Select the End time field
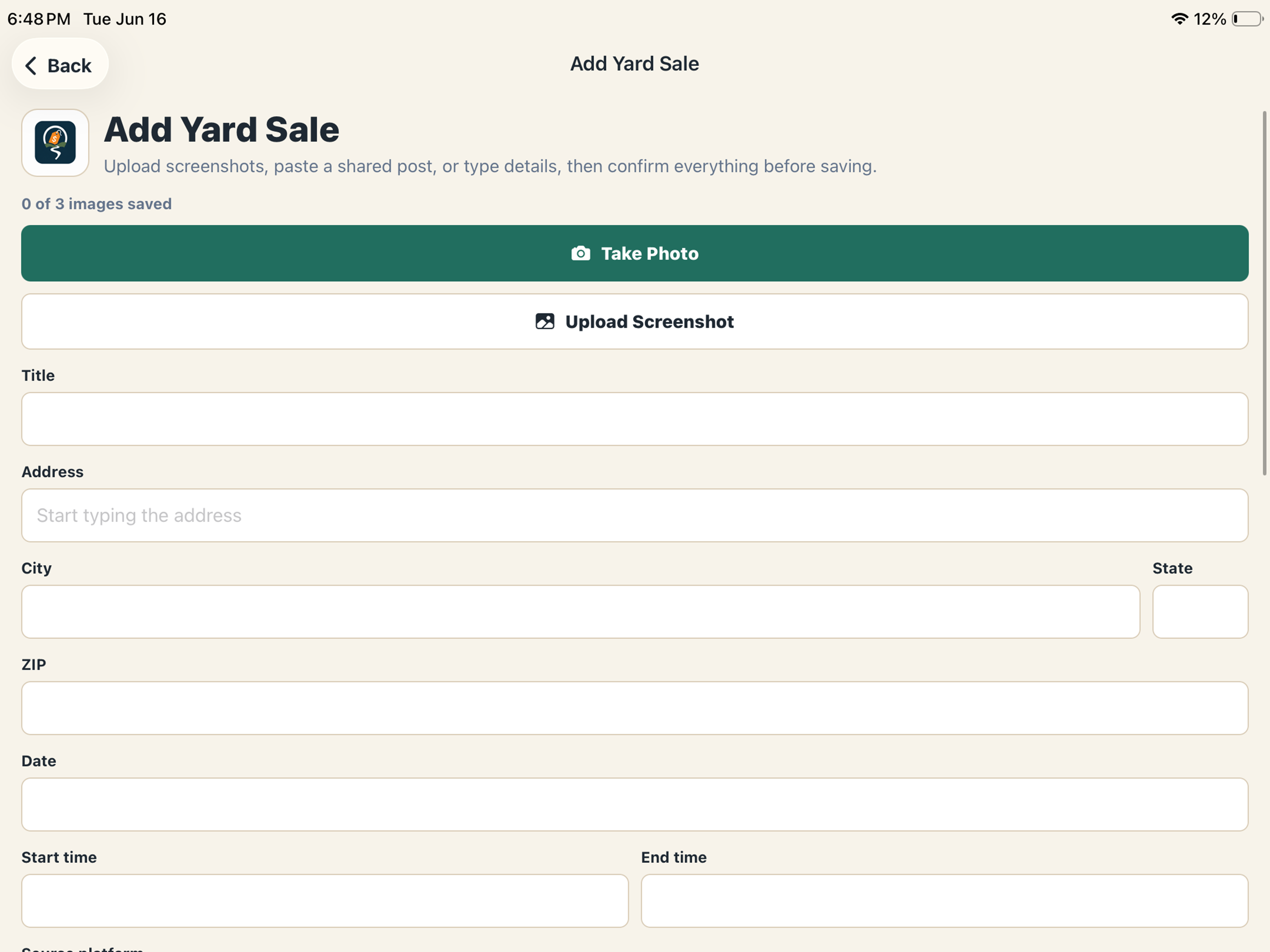 click(945, 901)
